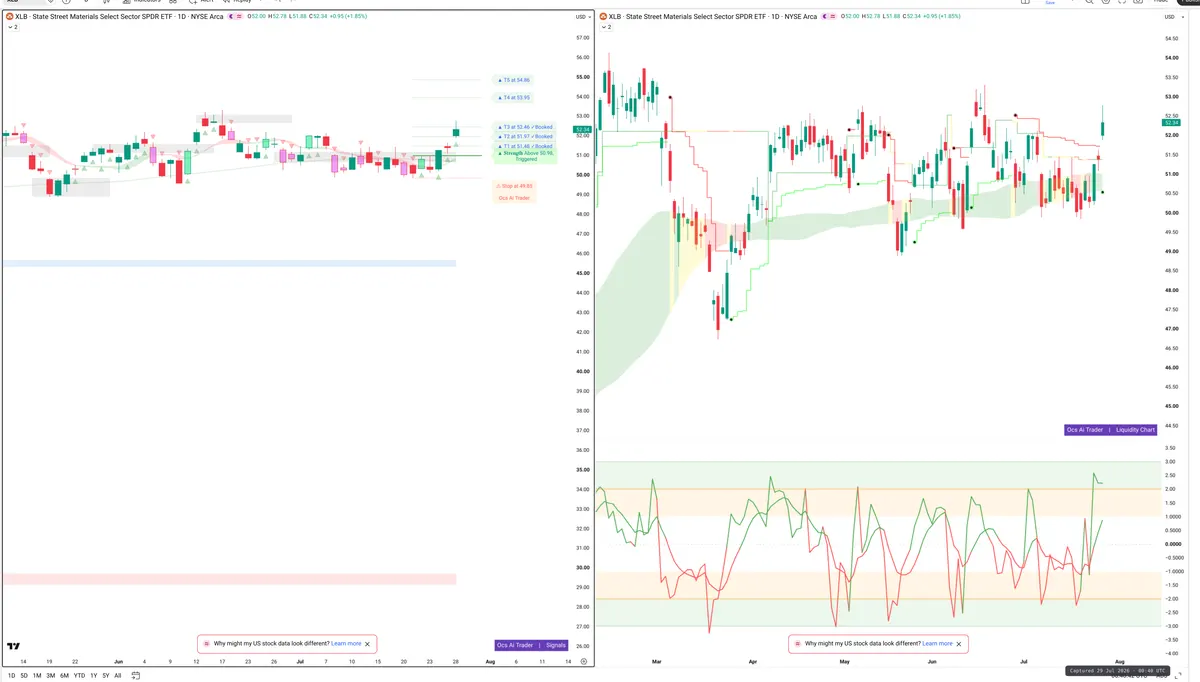Expand the 2 indicators legend in left chart
The width and height of the screenshot is (1200, 682).
tap(12, 27)
